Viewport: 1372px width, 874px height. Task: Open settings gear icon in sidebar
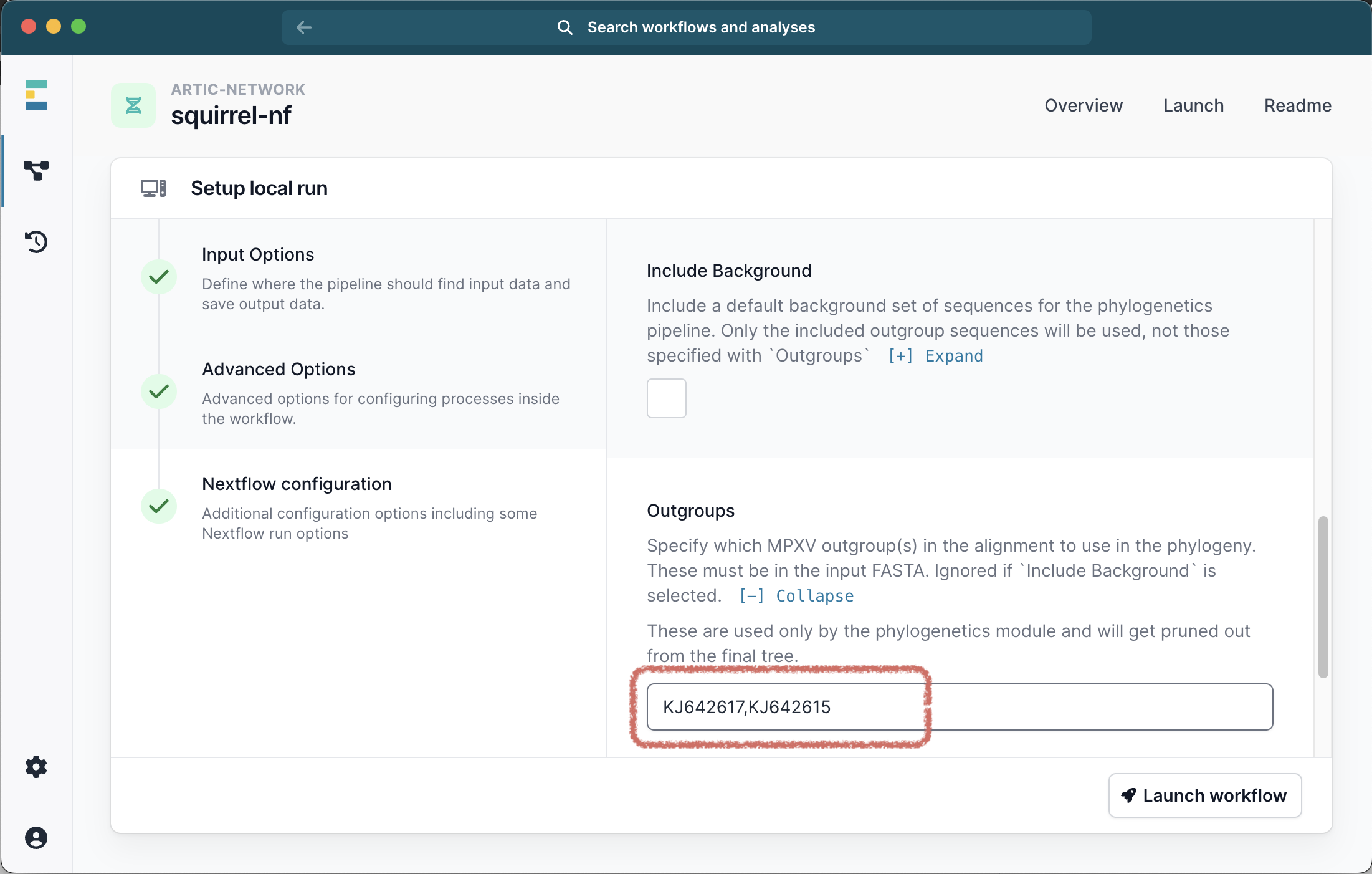(36, 766)
